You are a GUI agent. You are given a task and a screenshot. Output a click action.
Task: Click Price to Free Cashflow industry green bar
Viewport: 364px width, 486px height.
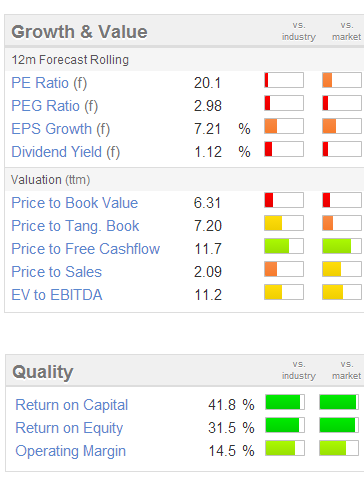[x=284, y=246]
